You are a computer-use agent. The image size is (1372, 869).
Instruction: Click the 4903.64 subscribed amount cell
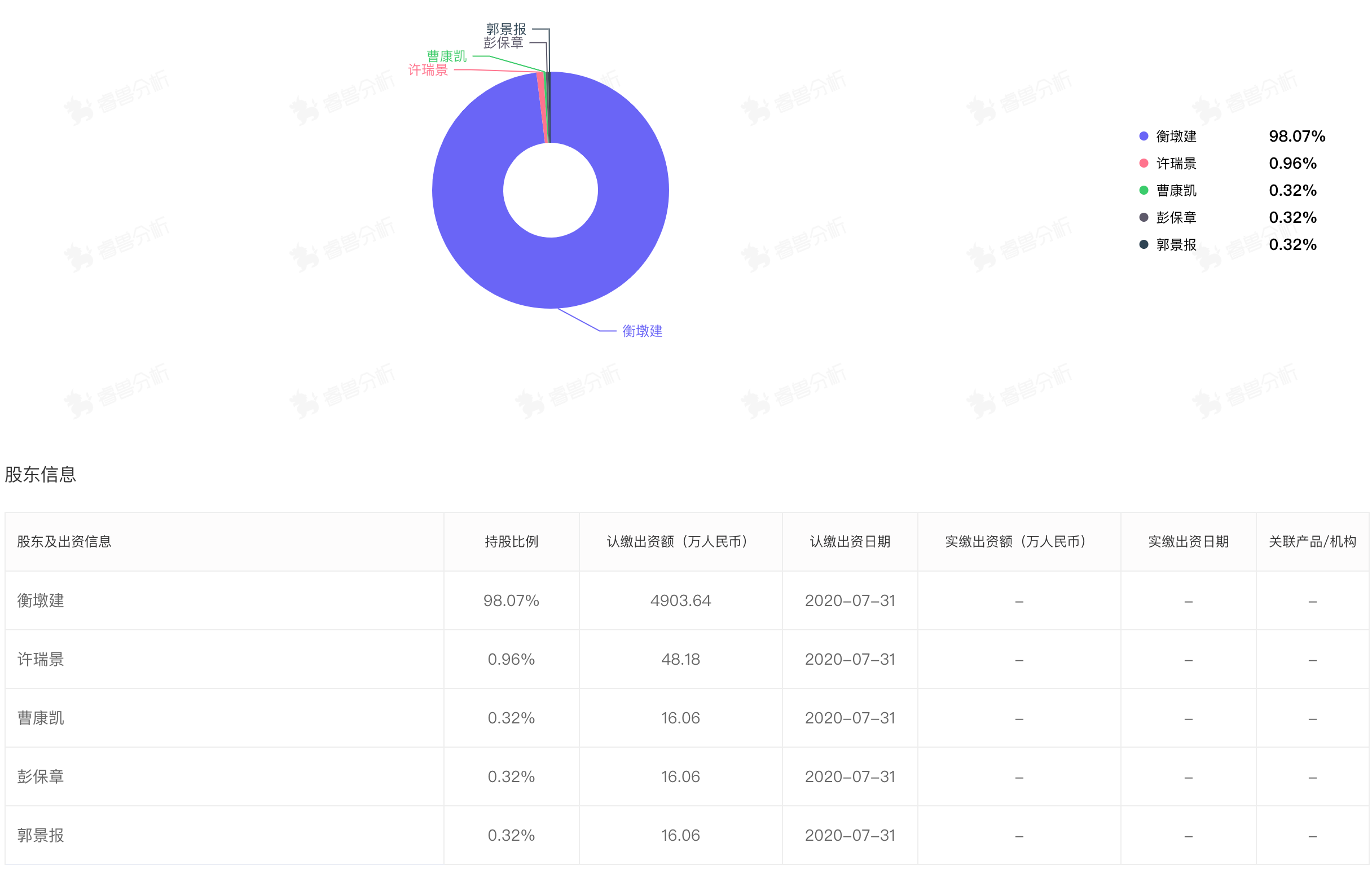pyautogui.click(x=680, y=600)
